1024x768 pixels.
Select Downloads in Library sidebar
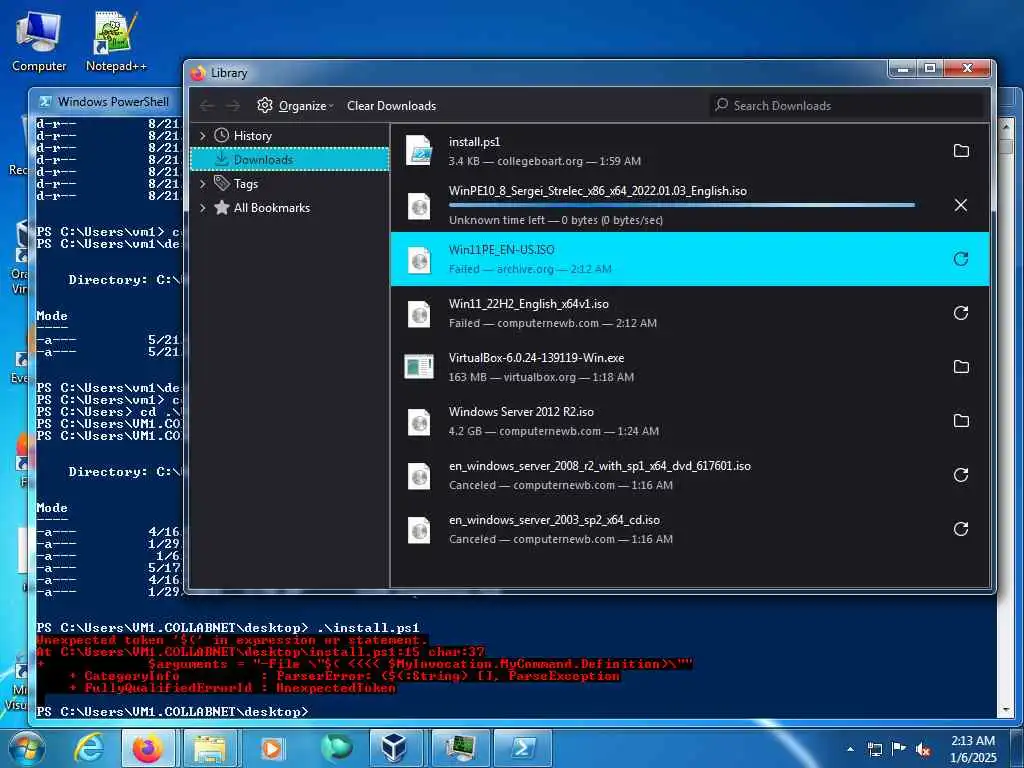[289, 159]
